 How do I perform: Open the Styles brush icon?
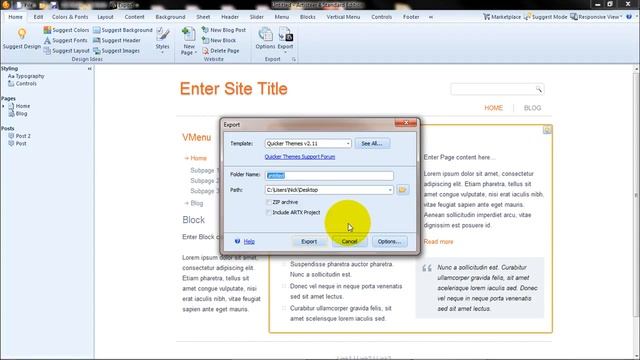pyautogui.click(x=162, y=34)
